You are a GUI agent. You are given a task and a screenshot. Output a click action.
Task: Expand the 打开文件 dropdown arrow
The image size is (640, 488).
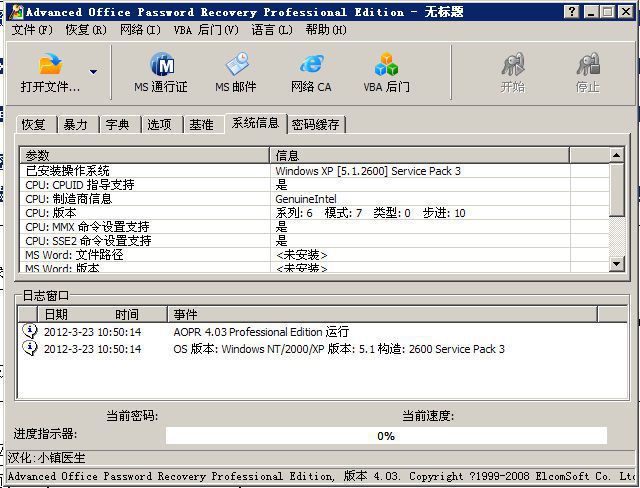pyautogui.click(x=93, y=72)
